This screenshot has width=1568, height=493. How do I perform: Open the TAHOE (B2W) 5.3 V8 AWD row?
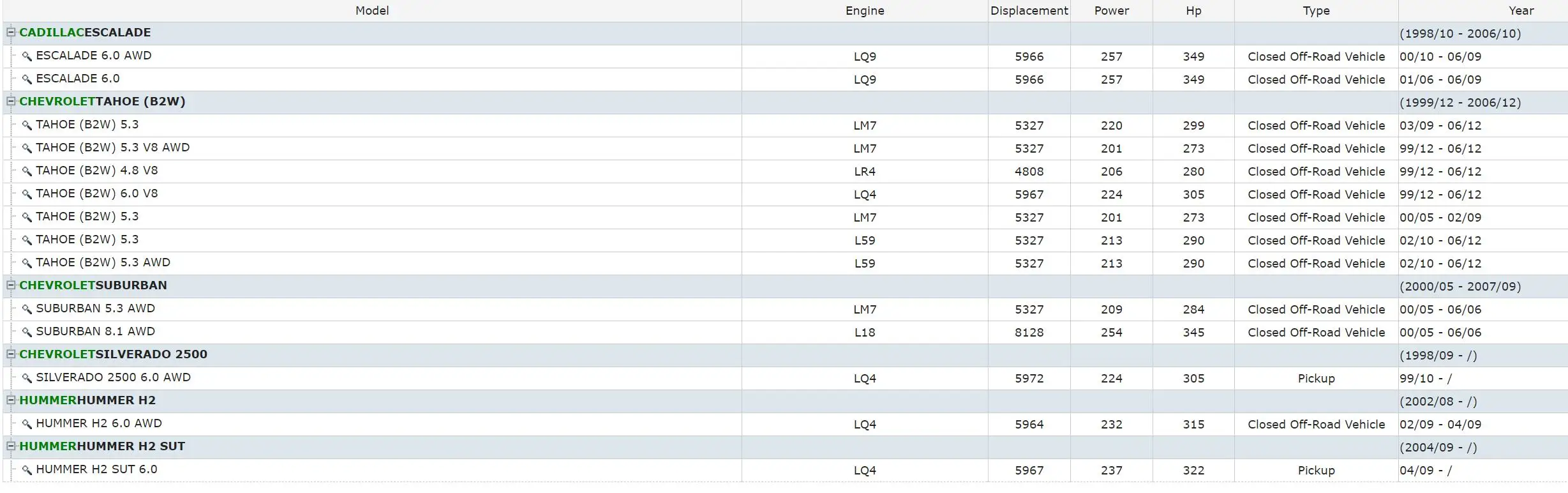(113, 148)
